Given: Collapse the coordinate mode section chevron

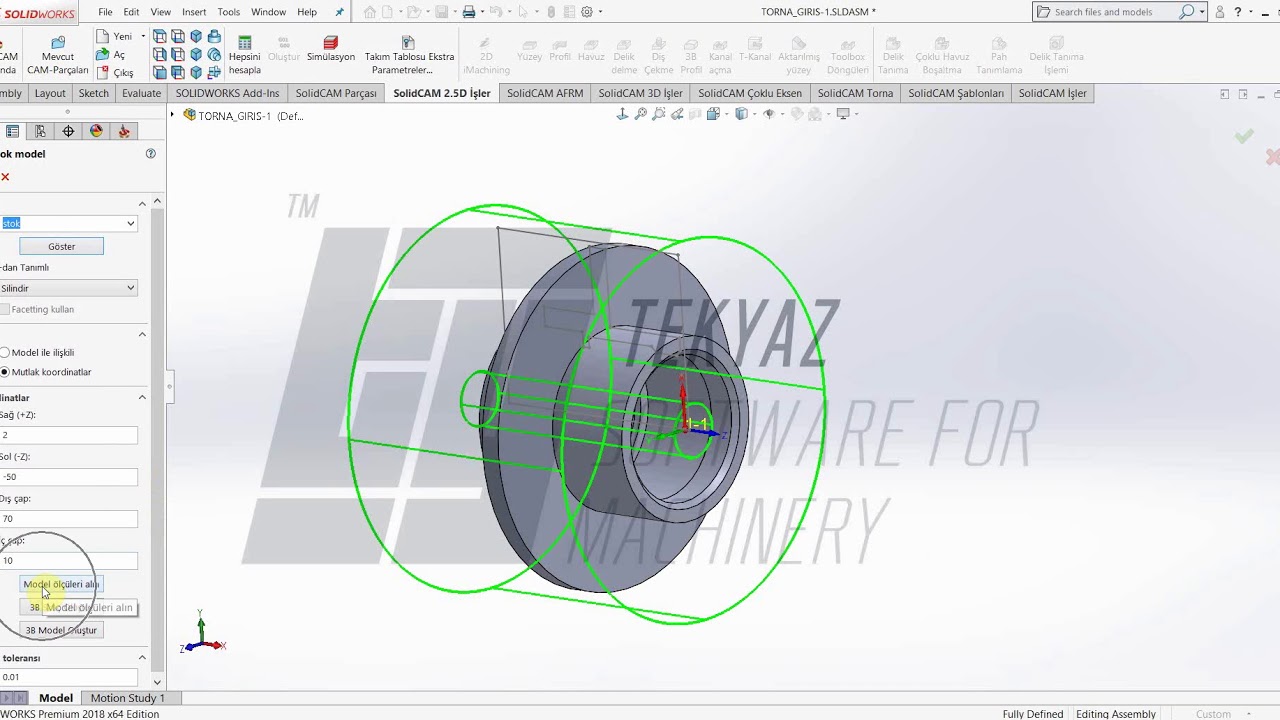Looking at the screenshot, I should tap(142, 334).
